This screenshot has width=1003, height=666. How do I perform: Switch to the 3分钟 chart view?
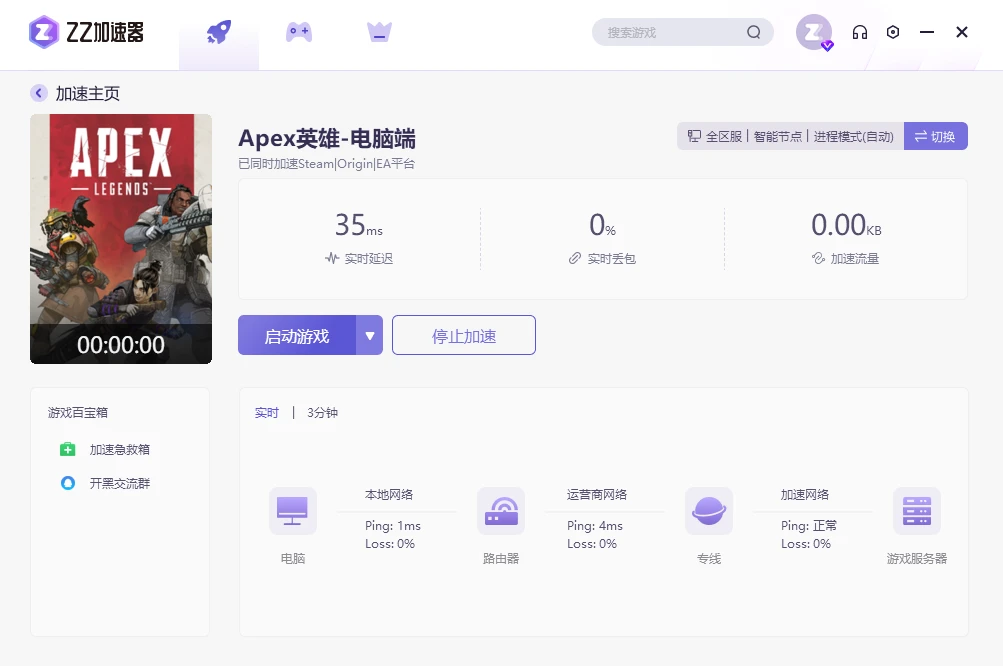click(x=322, y=413)
